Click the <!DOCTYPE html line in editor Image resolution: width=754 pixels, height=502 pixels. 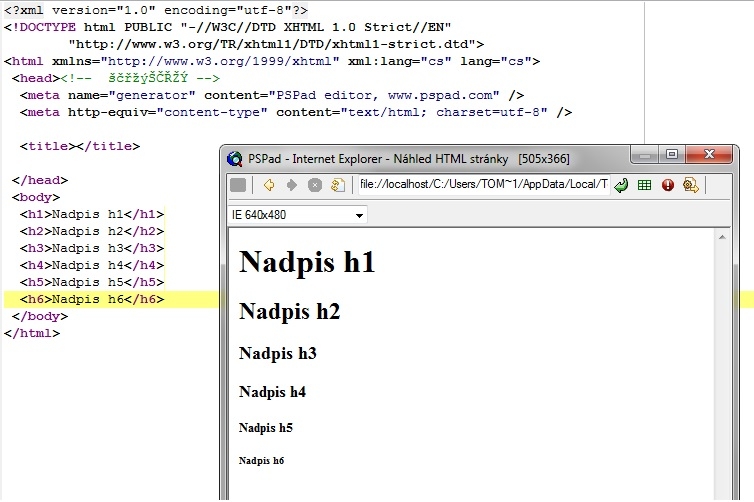(x=227, y=27)
